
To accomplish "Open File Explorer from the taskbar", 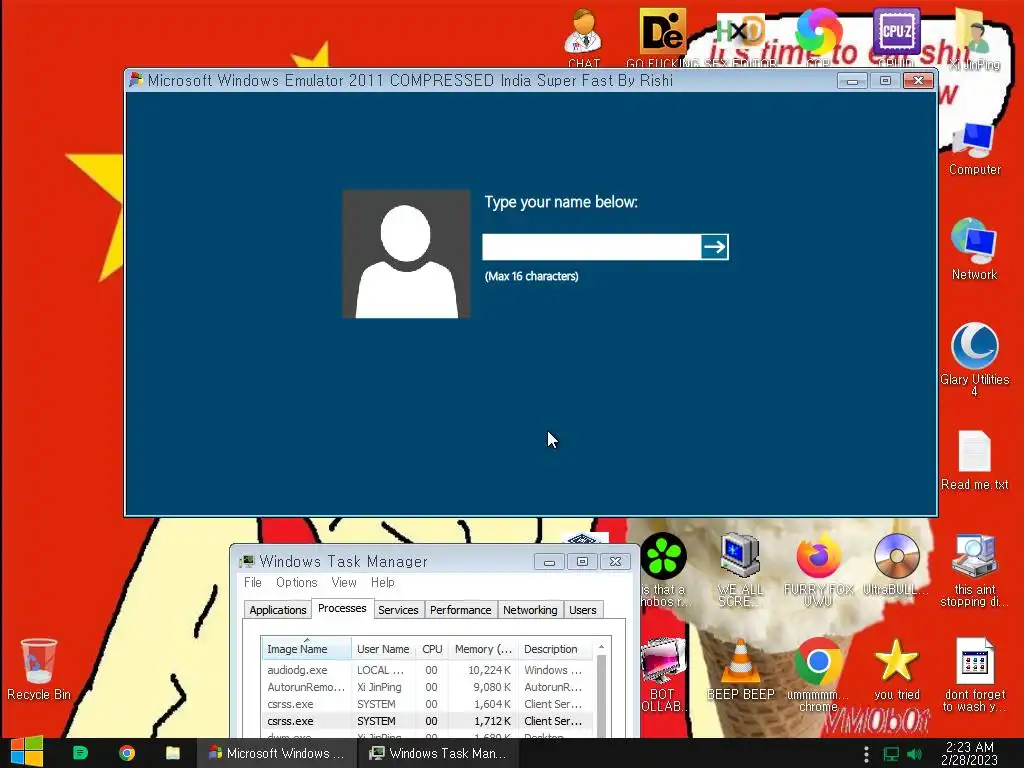I will click(172, 753).
